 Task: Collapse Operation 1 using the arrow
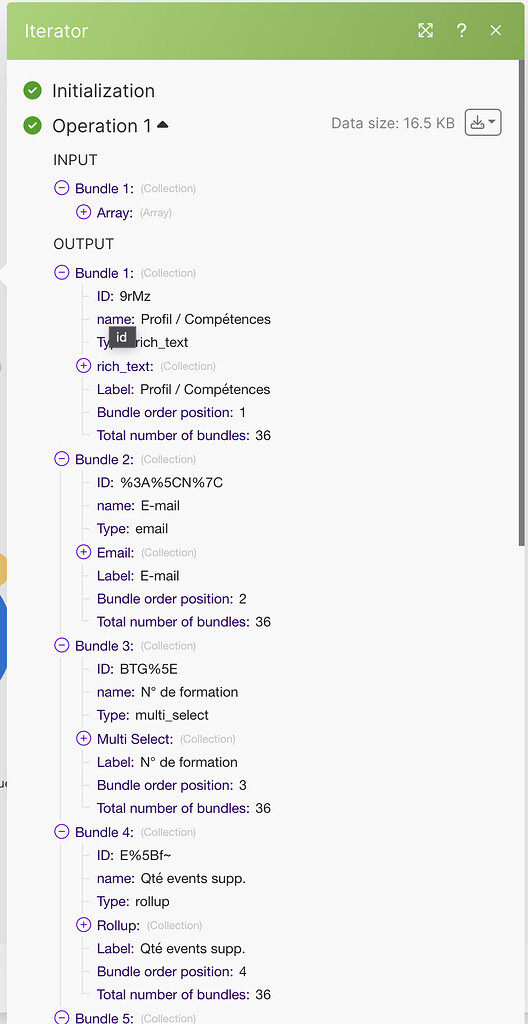(x=163, y=124)
